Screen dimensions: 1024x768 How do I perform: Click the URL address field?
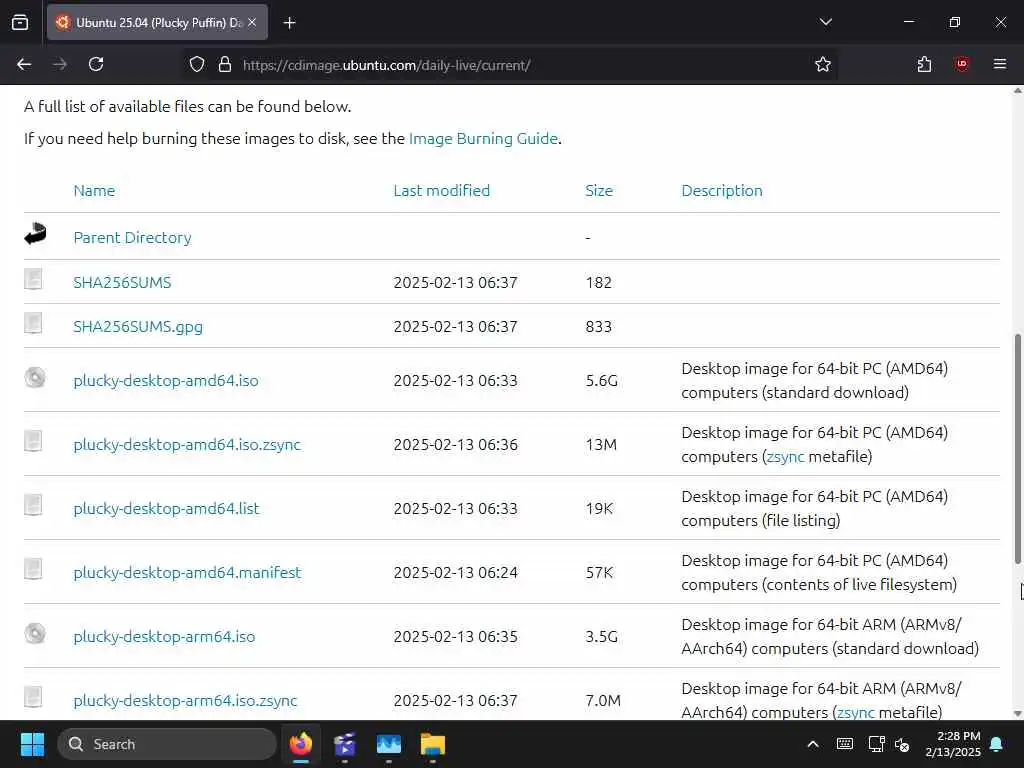(509, 65)
